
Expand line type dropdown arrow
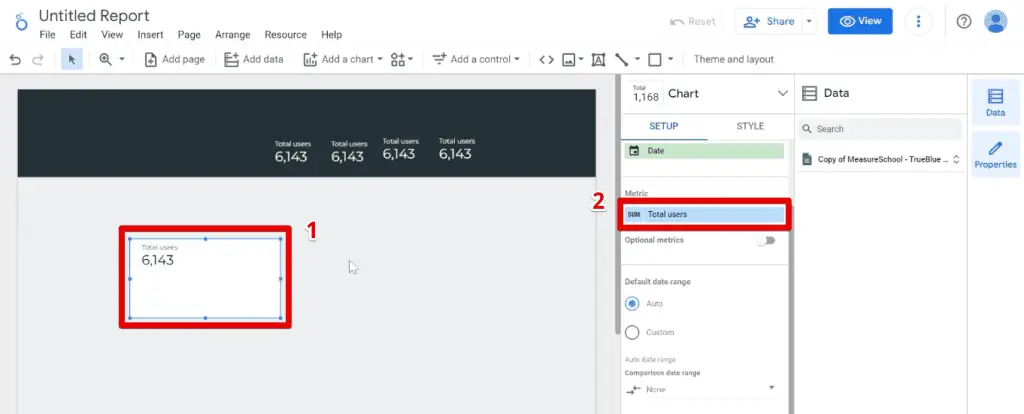click(637, 59)
